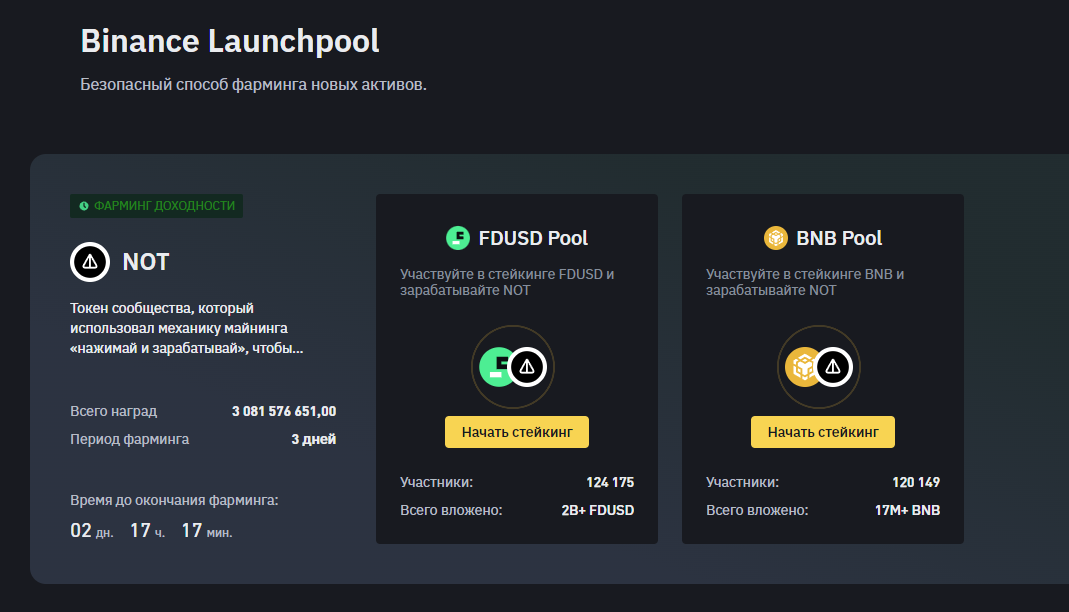Click the Всего наград label

click(x=113, y=411)
